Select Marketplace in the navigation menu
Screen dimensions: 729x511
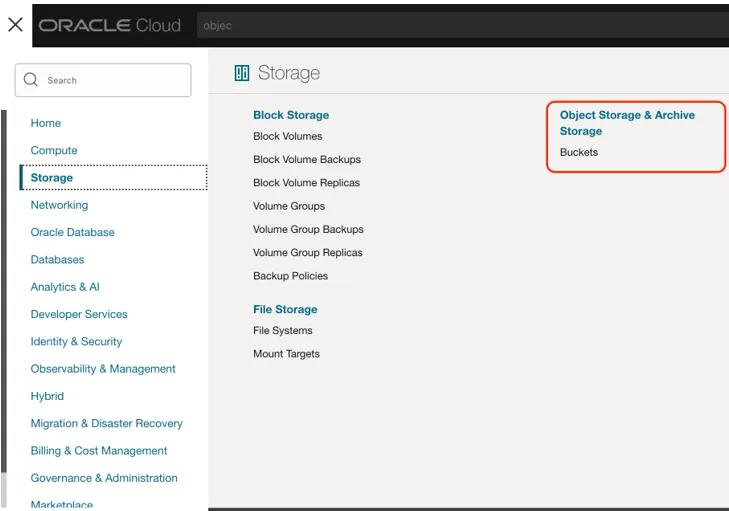(62, 504)
